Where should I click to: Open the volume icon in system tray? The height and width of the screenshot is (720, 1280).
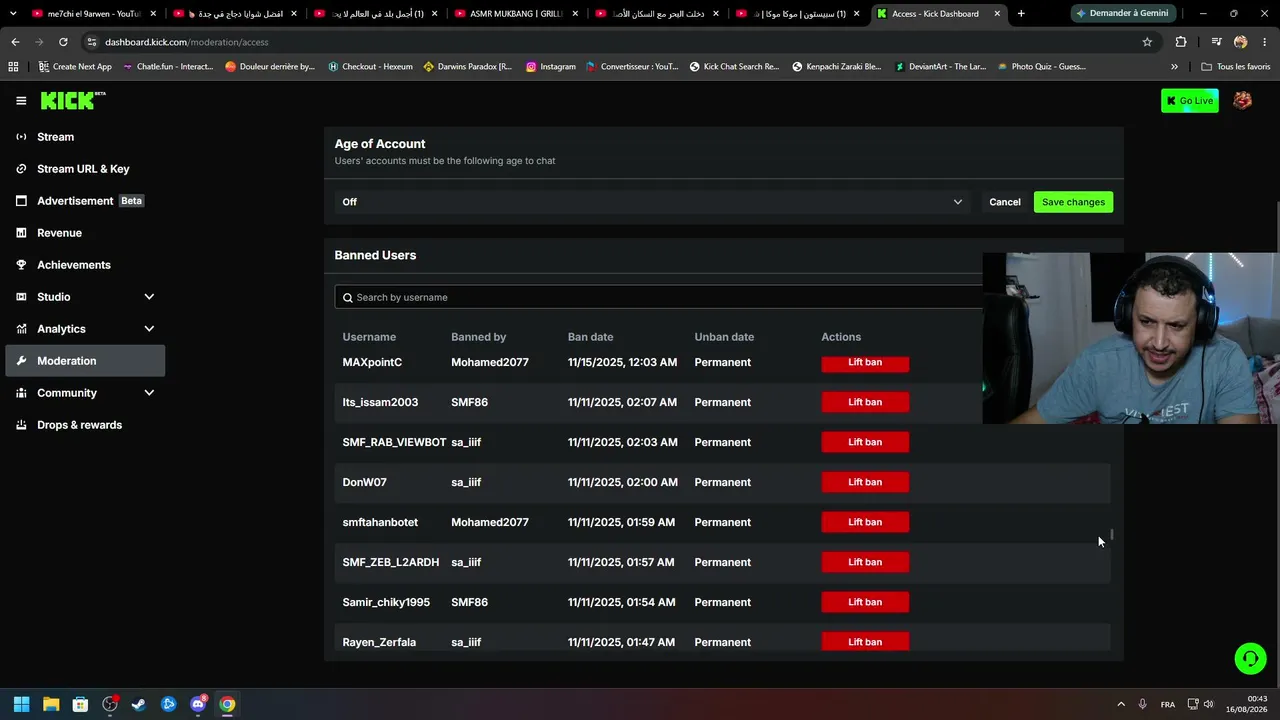[1209, 704]
